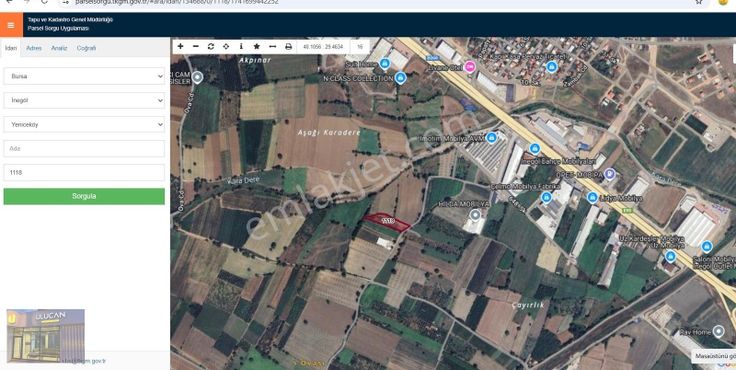Image resolution: width=736 pixels, height=370 pixels.
Task: Select the Coğrafi tab
Action: [x=86, y=48]
